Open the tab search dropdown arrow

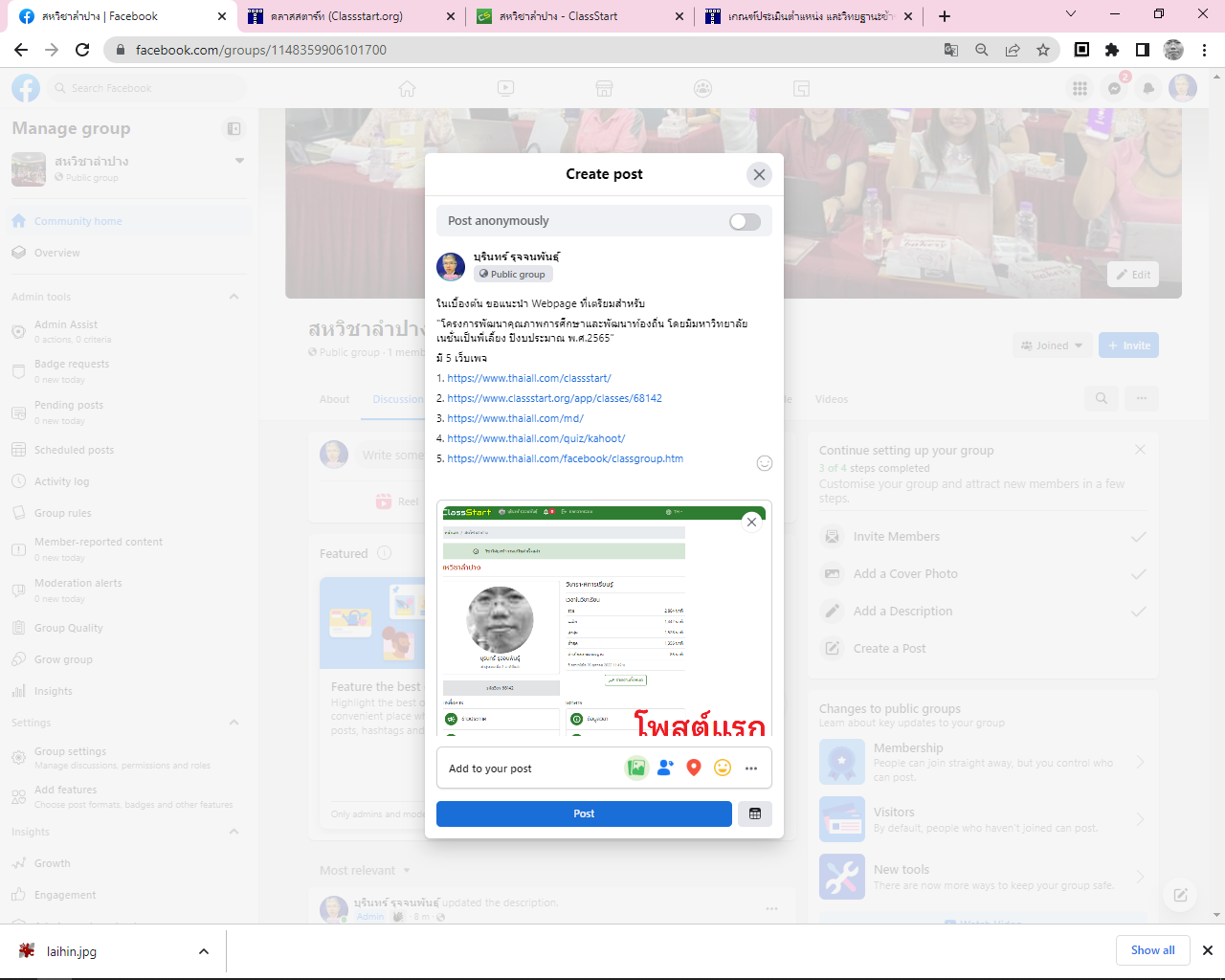(x=1071, y=14)
